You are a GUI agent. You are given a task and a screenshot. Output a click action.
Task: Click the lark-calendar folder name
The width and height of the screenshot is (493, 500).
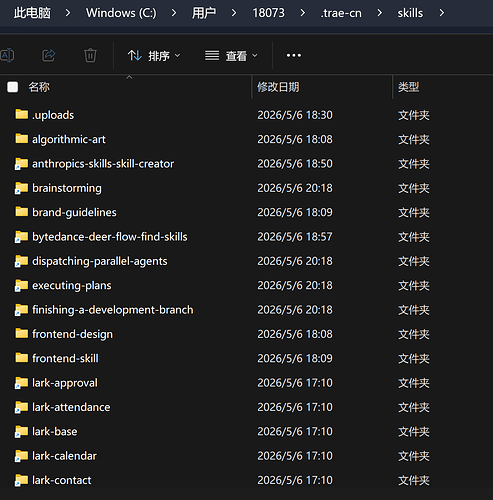tap(64, 456)
